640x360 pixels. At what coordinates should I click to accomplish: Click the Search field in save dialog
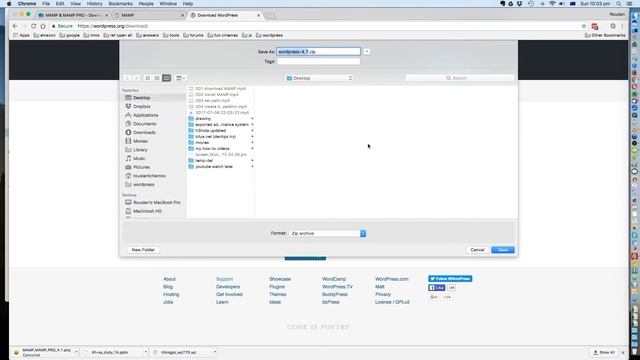[x=459, y=78]
